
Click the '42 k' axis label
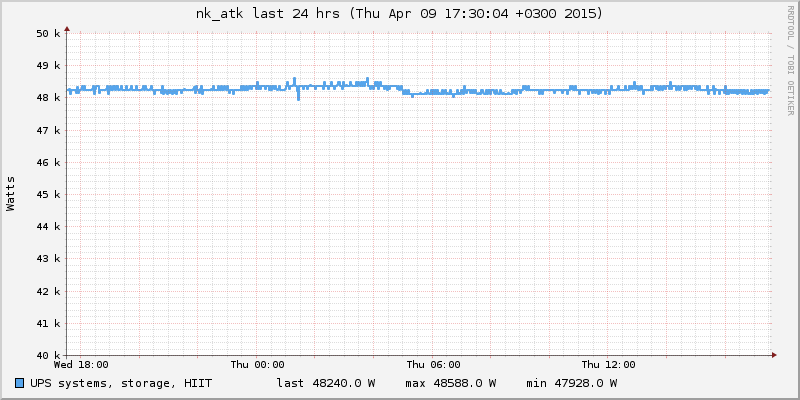click(x=48, y=292)
